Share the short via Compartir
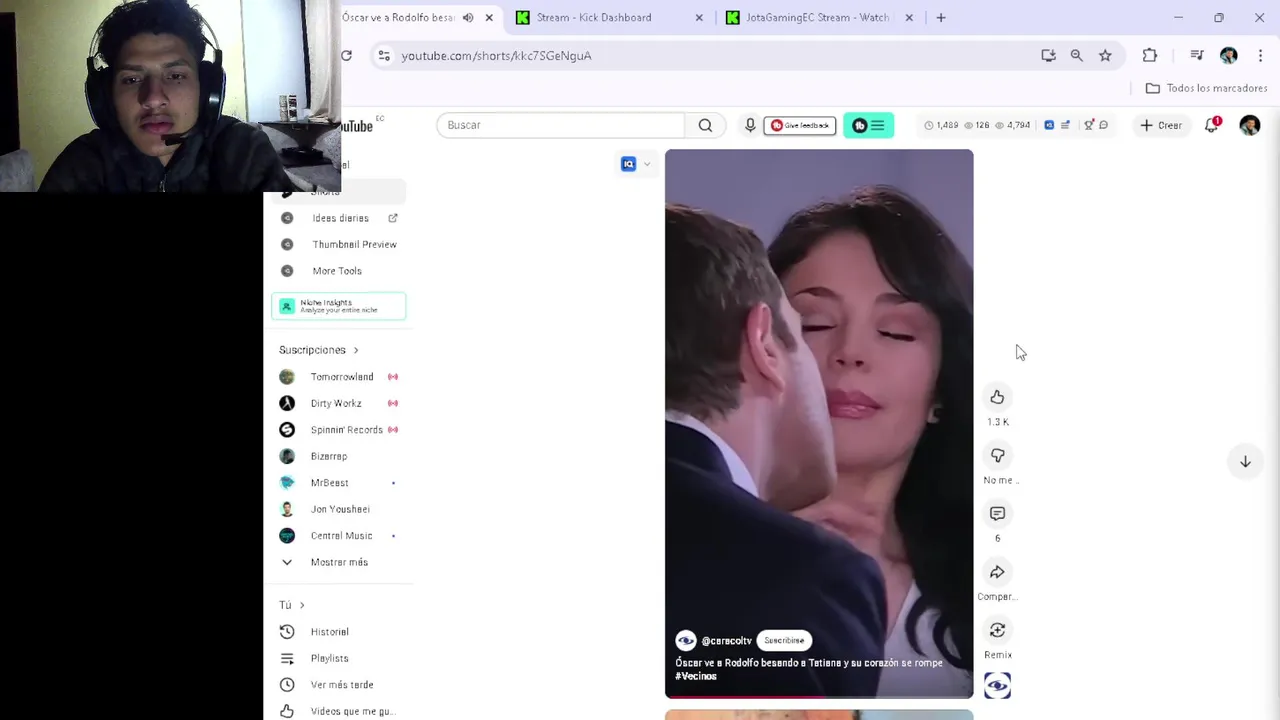 click(x=997, y=572)
